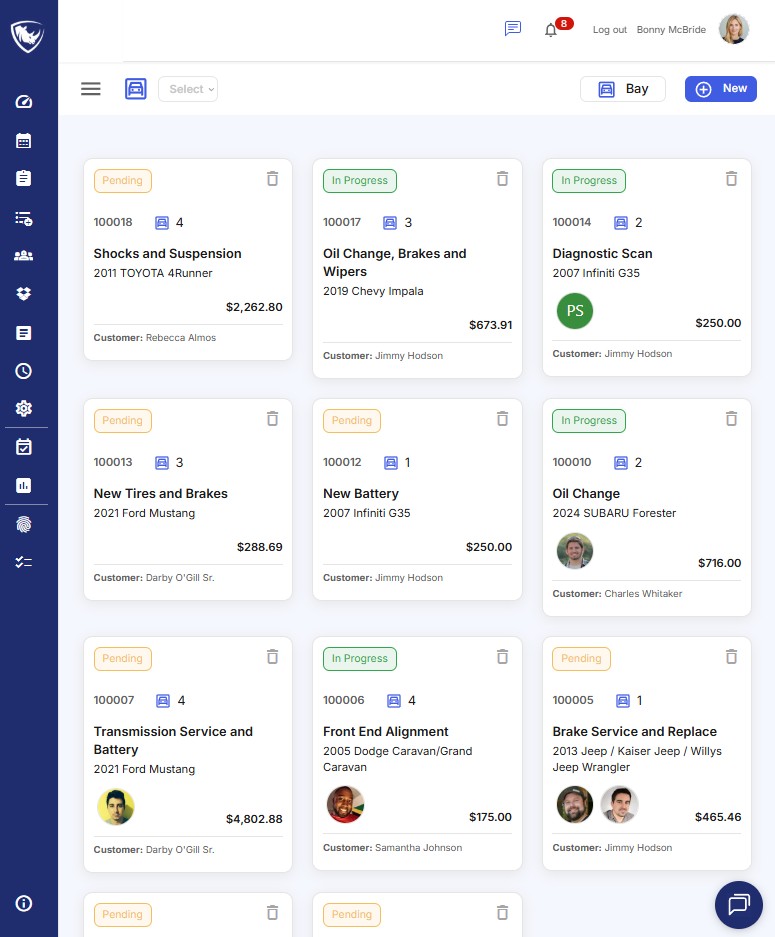775x937 pixels.
Task: Create a new work order with New
Action: 720,89
